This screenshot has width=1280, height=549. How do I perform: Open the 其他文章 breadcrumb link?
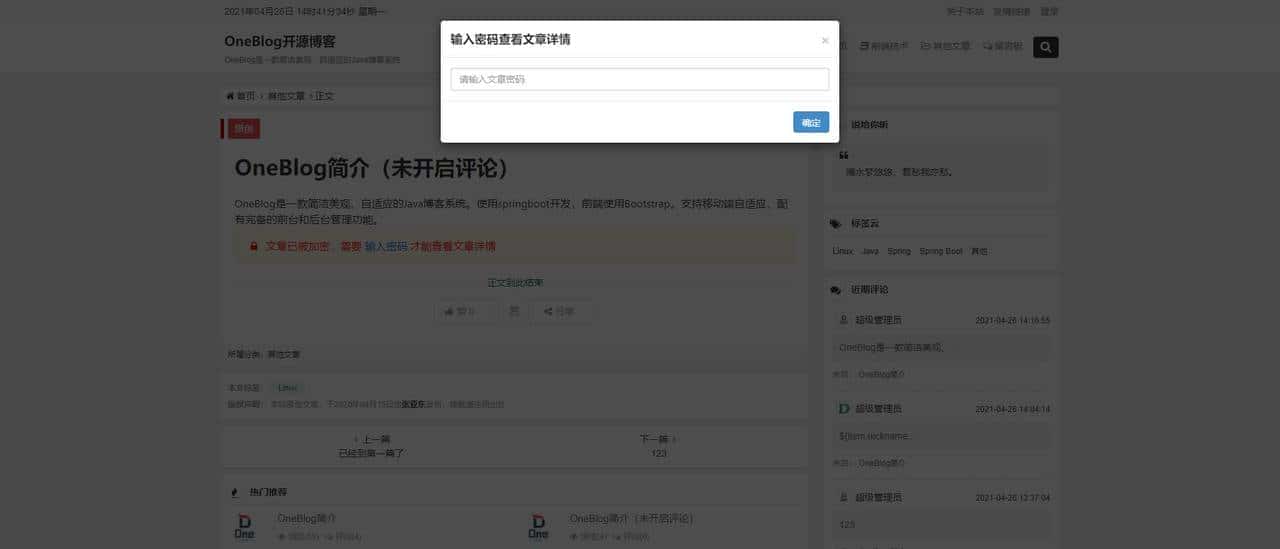pos(286,96)
